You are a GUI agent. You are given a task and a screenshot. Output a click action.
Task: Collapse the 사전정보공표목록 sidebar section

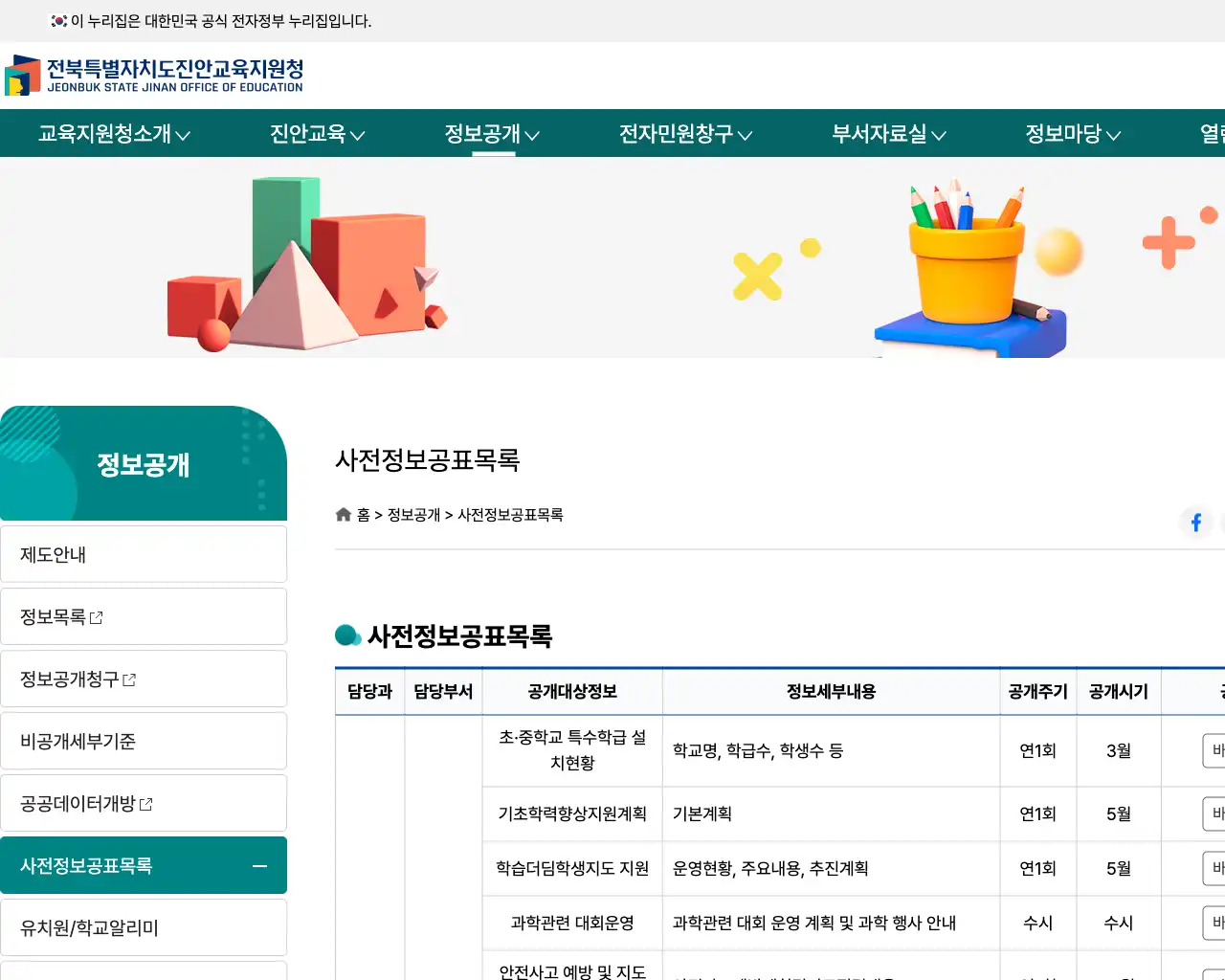pos(258,866)
